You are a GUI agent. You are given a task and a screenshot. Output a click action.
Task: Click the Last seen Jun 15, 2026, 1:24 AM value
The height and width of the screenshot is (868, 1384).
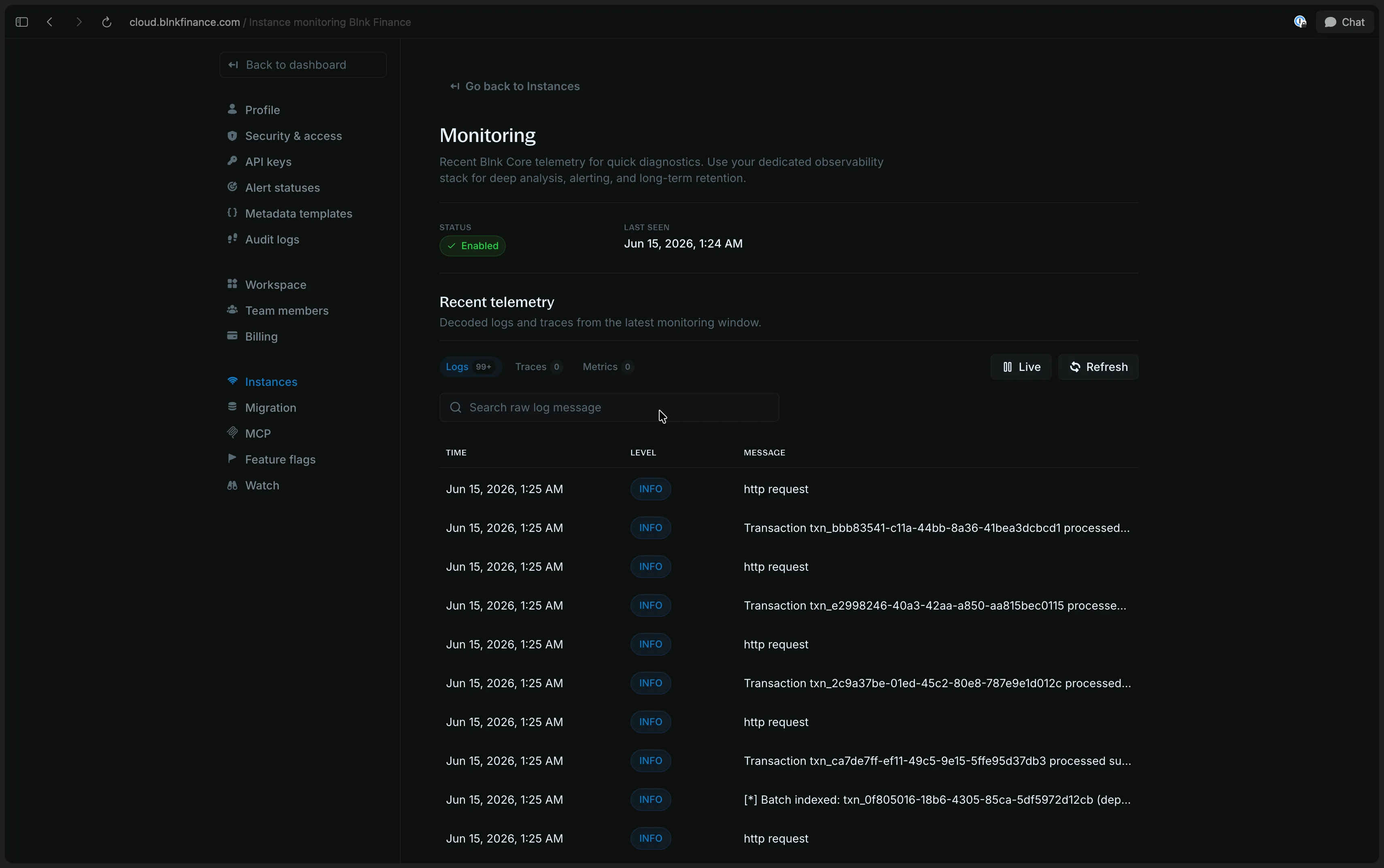coord(684,243)
